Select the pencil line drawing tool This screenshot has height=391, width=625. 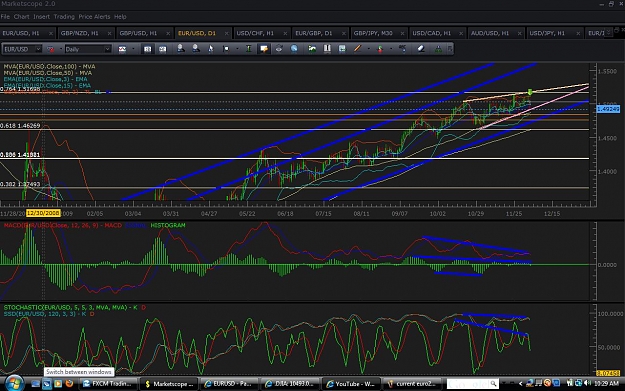pos(357,49)
